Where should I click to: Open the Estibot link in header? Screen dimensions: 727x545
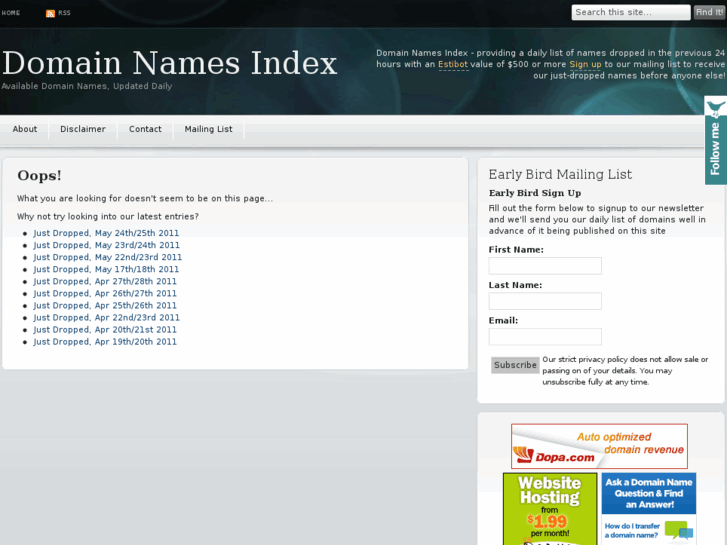pos(453,64)
